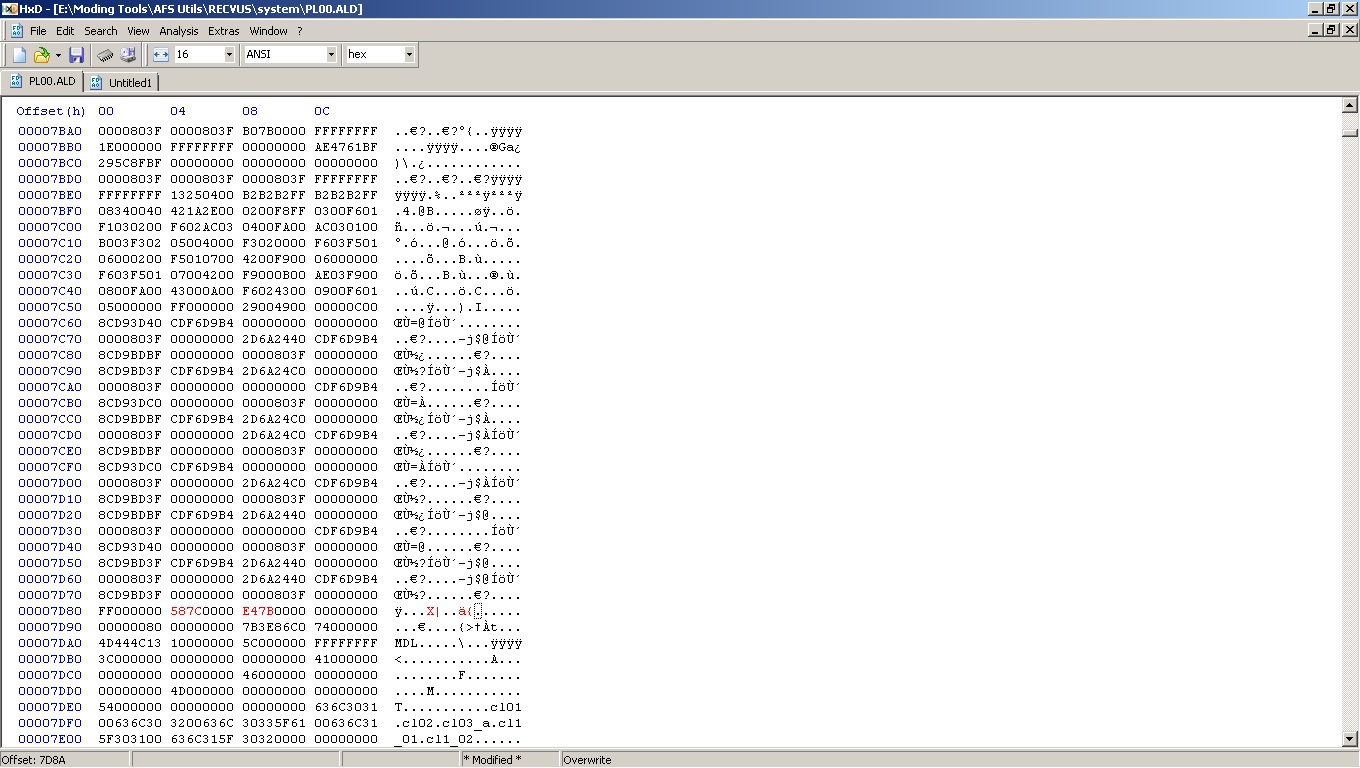
Task: Open the ANSI character set dropdown
Action: pos(331,55)
